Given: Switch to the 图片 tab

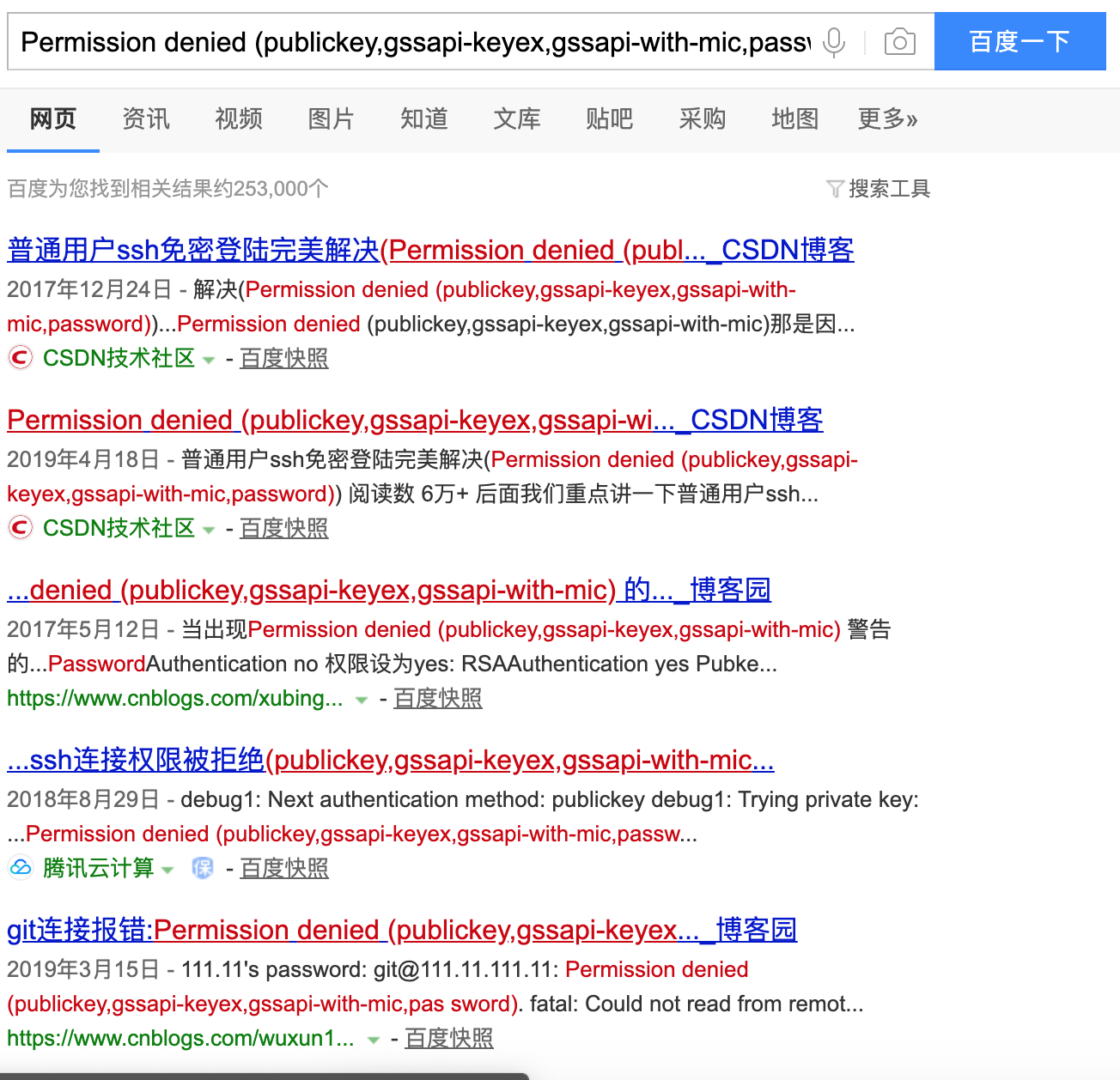Looking at the screenshot, I should (x=331, y=119).
